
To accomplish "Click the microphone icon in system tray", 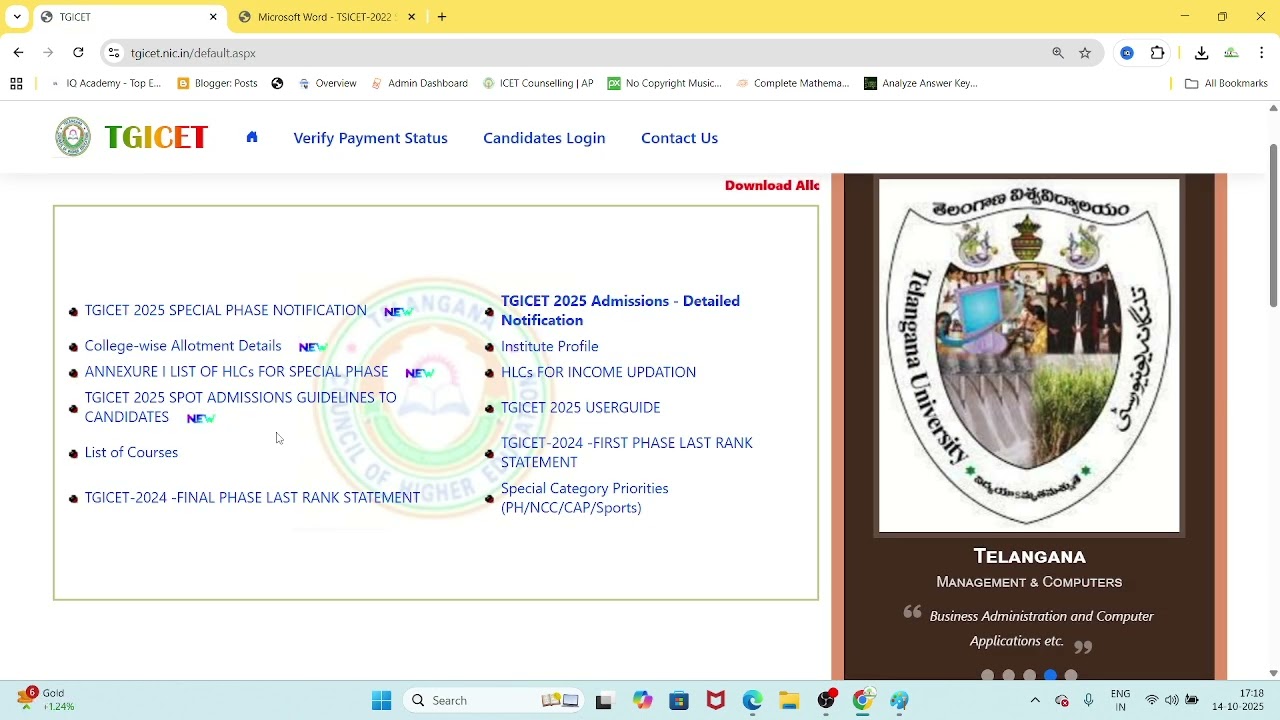I will pos(1088,700).
